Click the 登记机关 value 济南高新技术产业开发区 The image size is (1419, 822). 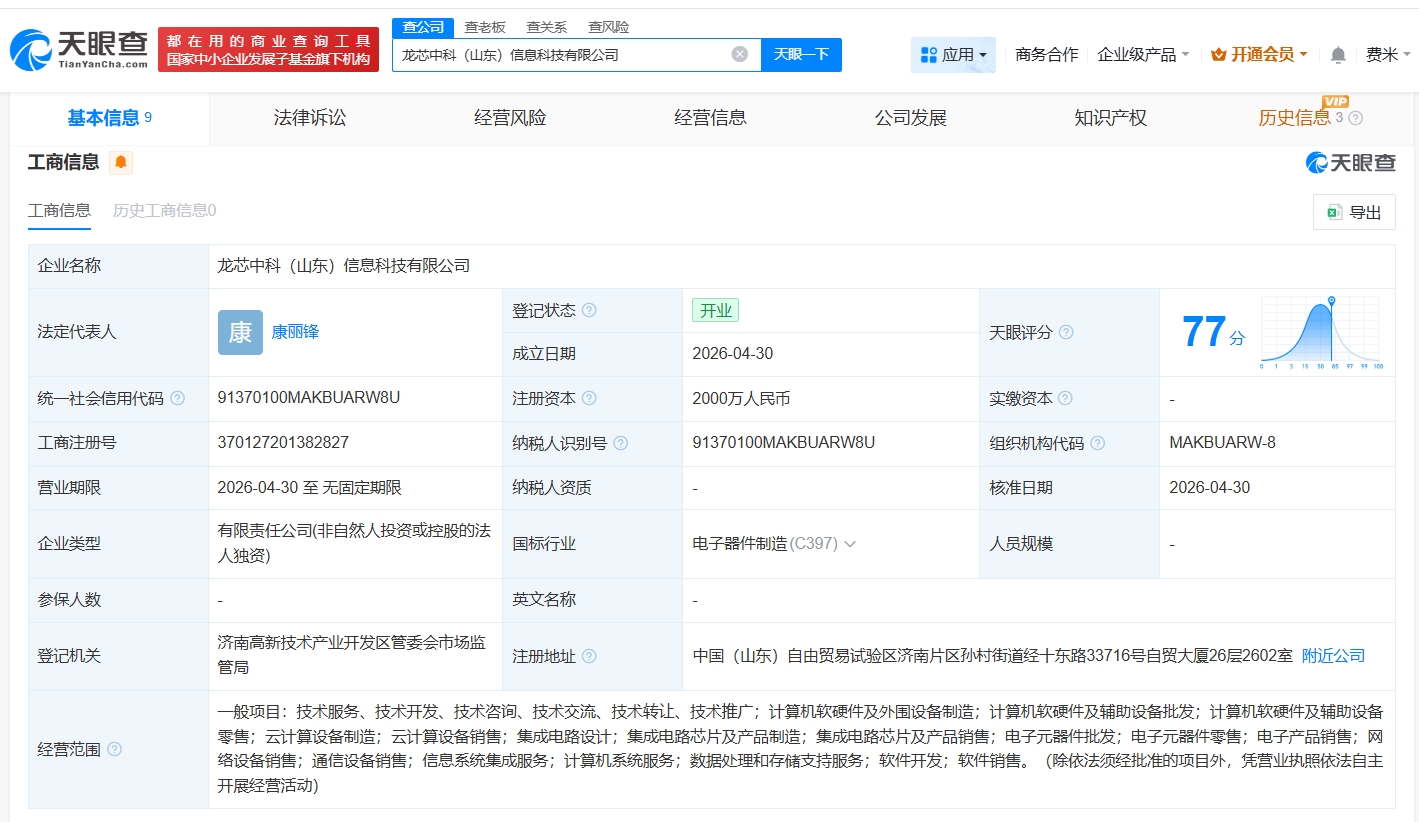click(x=352, y=655)
